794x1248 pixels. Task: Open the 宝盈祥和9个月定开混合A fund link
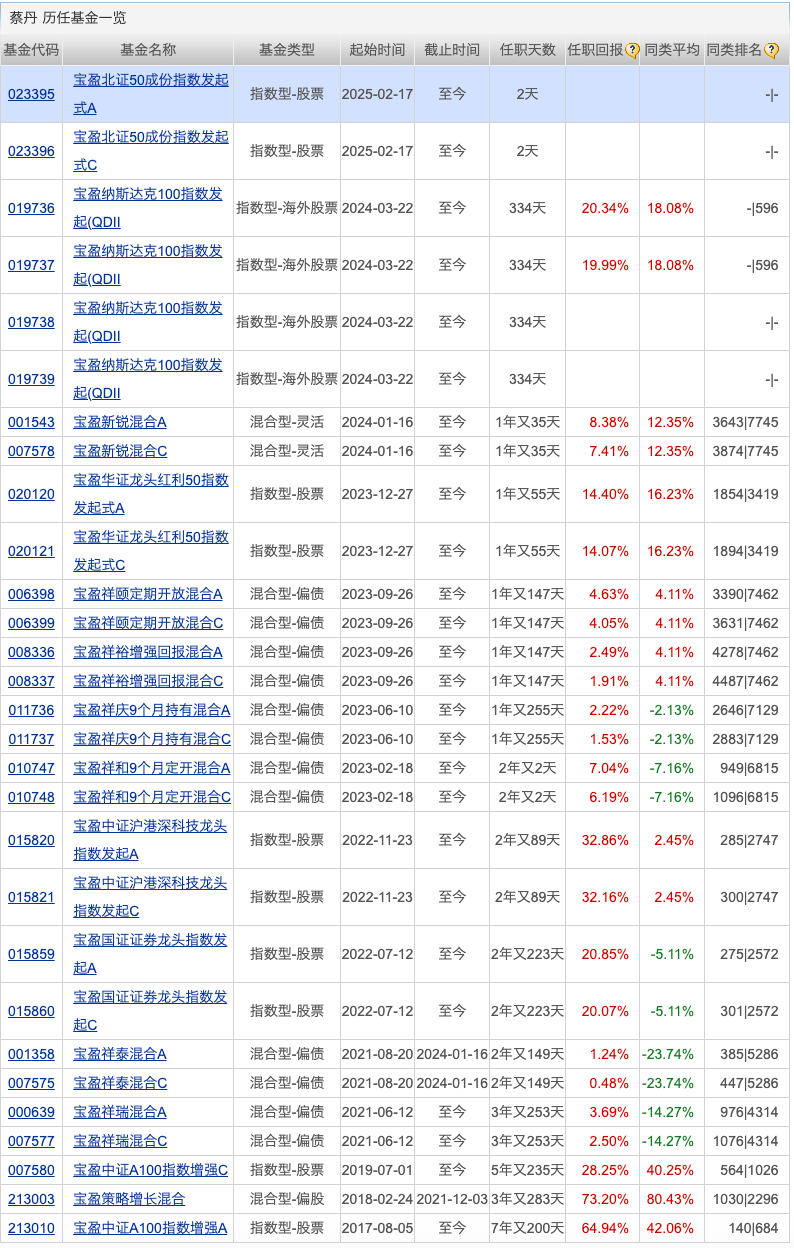click(152, 768)
